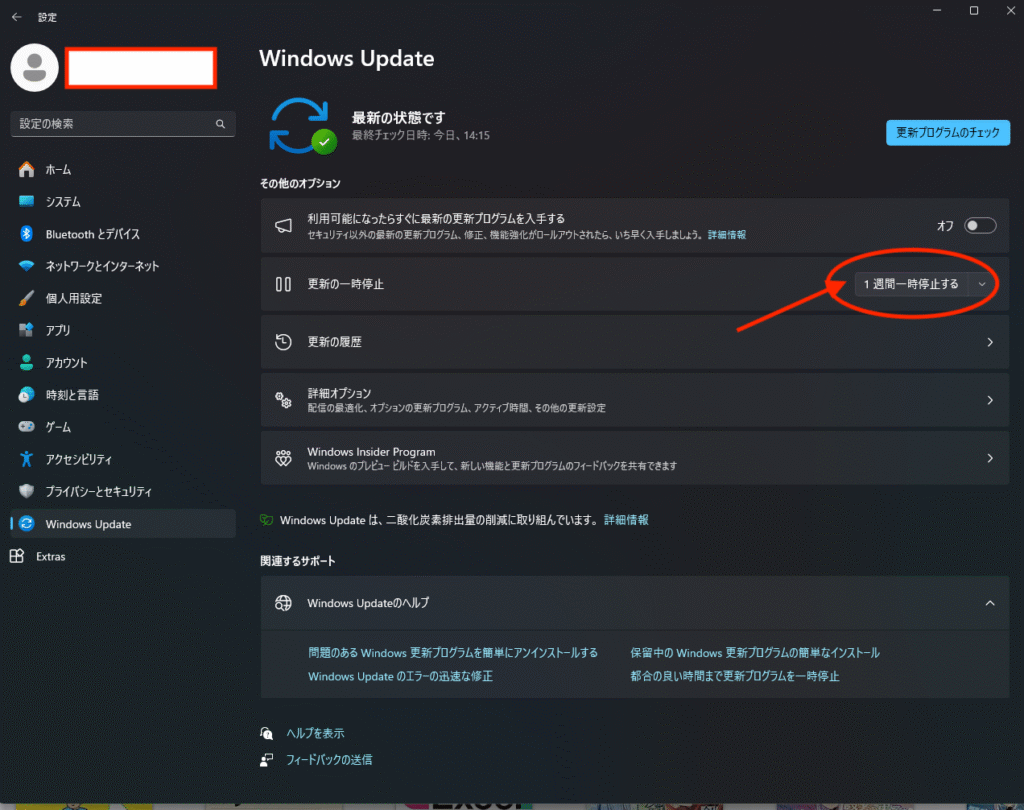Open プライバシーとセキュリティ settings
This screenshot has height=810, width=1024.
click(123, 491)
